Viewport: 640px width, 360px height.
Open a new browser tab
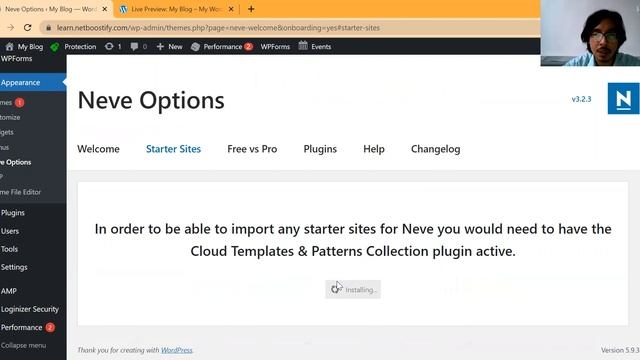[x=251, y=9]
